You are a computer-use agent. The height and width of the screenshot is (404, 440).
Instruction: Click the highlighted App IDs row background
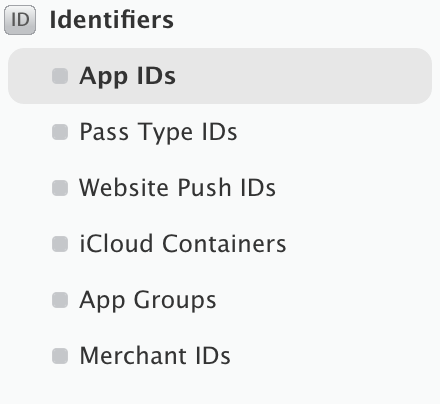coord(220,76)
